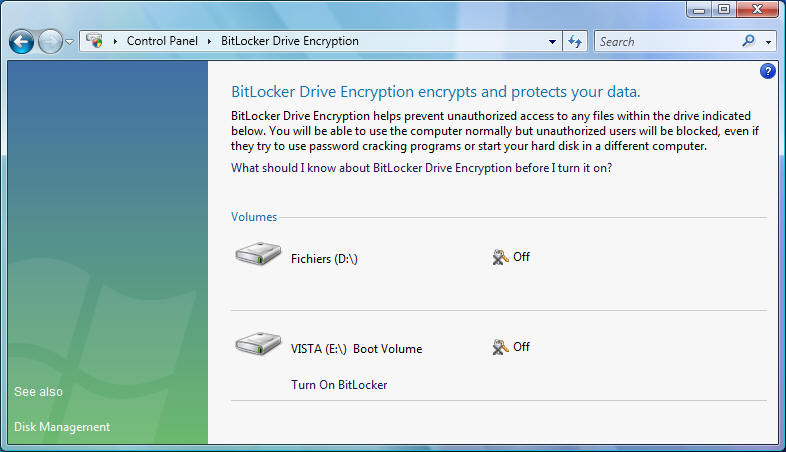The image size is (786, 452).
Task: Select the Fichiers (D:\) drive icon
Action: 259,256
